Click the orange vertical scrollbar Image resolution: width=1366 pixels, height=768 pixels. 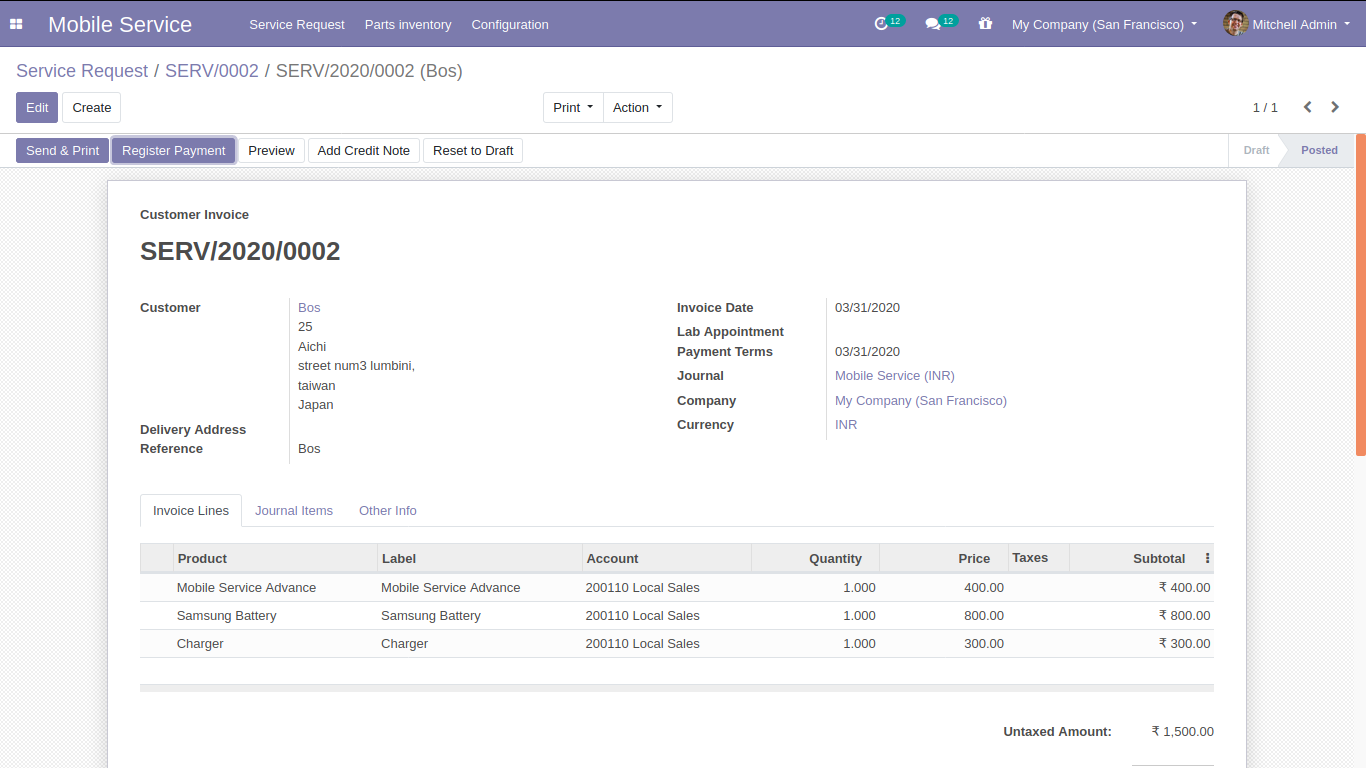point(1360,295)
